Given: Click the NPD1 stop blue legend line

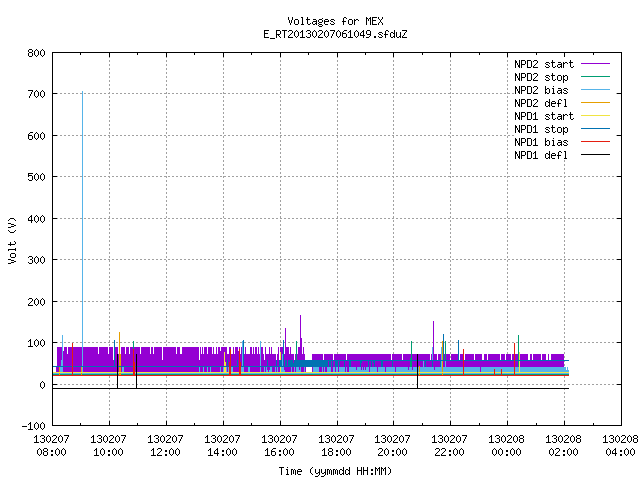Looking at the screenshot, I should [x=595, y=129].
